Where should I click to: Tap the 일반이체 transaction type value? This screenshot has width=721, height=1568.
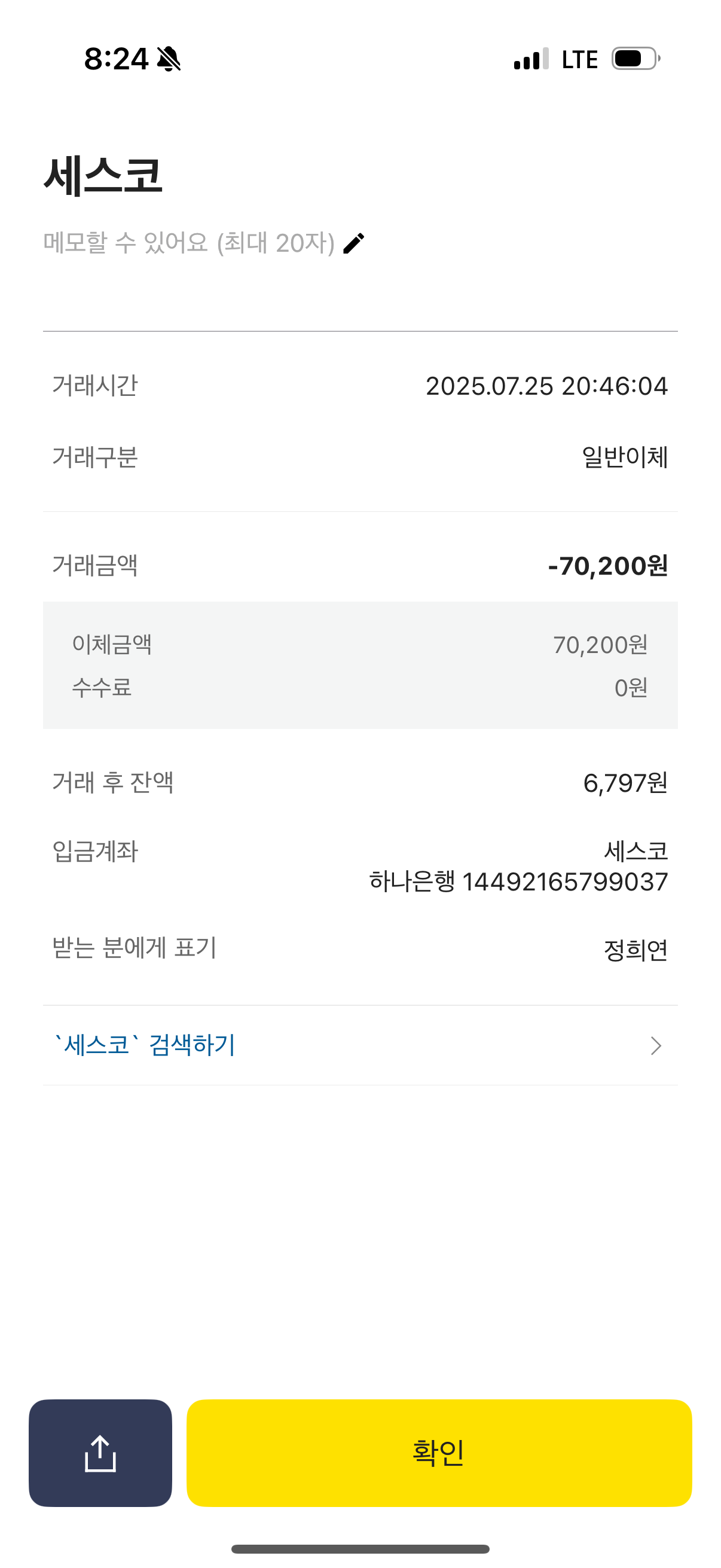tap(625, 457)
